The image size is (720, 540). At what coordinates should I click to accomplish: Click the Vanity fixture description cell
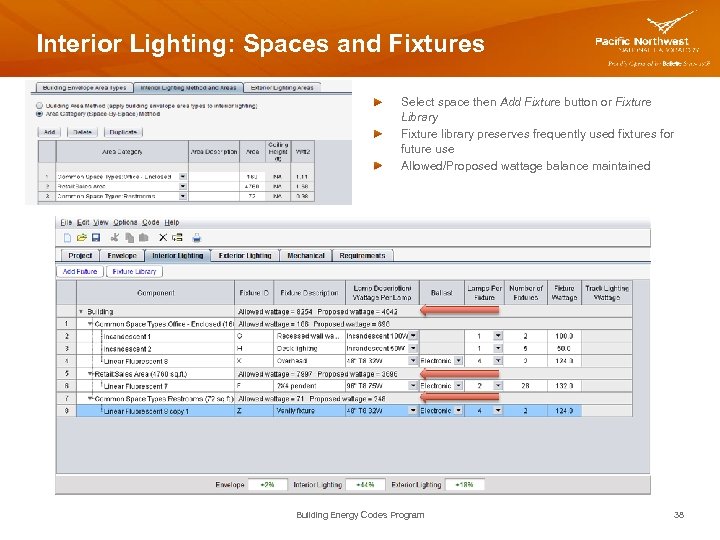point(309,411)
